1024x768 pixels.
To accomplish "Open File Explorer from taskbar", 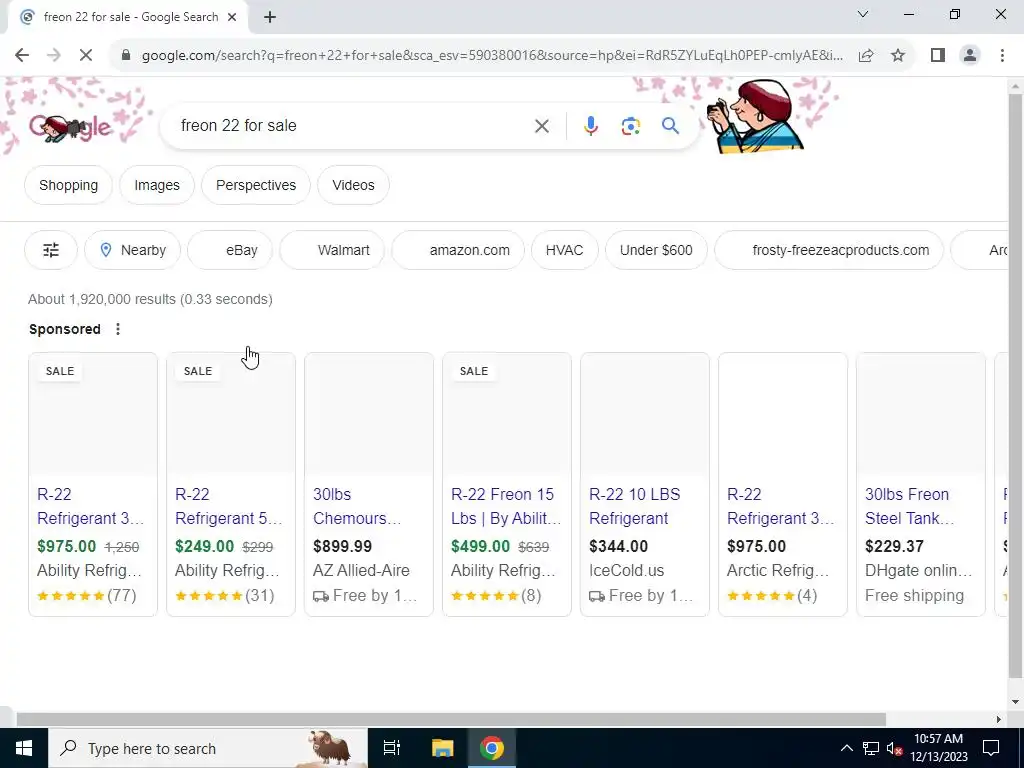I will pyautogui.click(x=442, y=748).
